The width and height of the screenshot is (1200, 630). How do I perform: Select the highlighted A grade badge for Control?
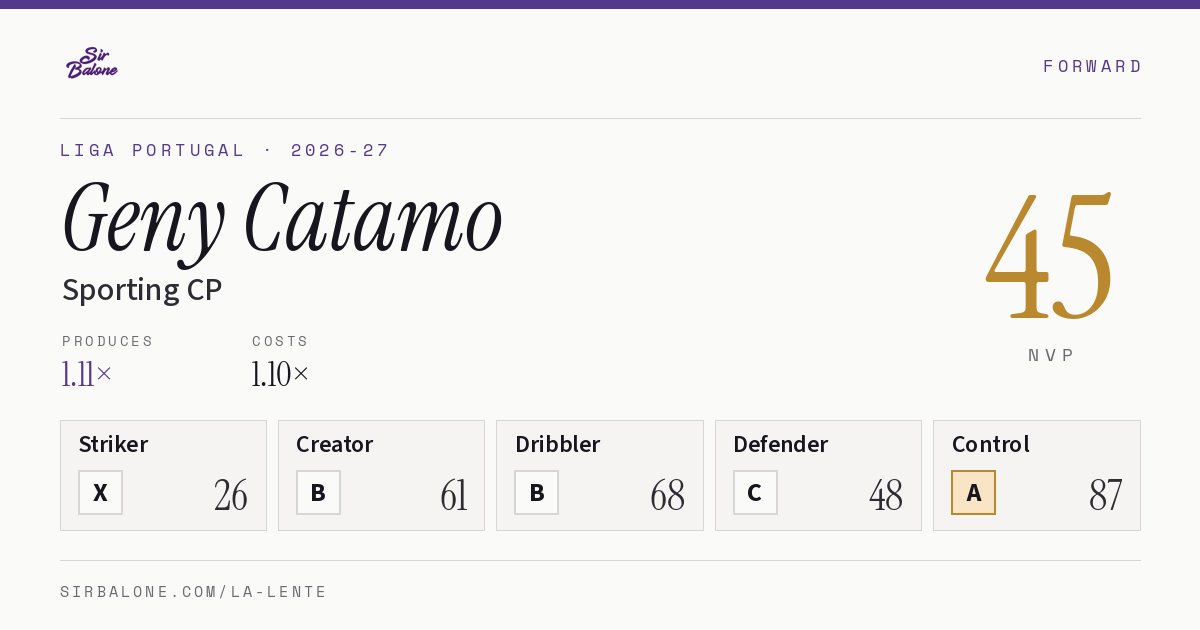click(x=973, y=492)
